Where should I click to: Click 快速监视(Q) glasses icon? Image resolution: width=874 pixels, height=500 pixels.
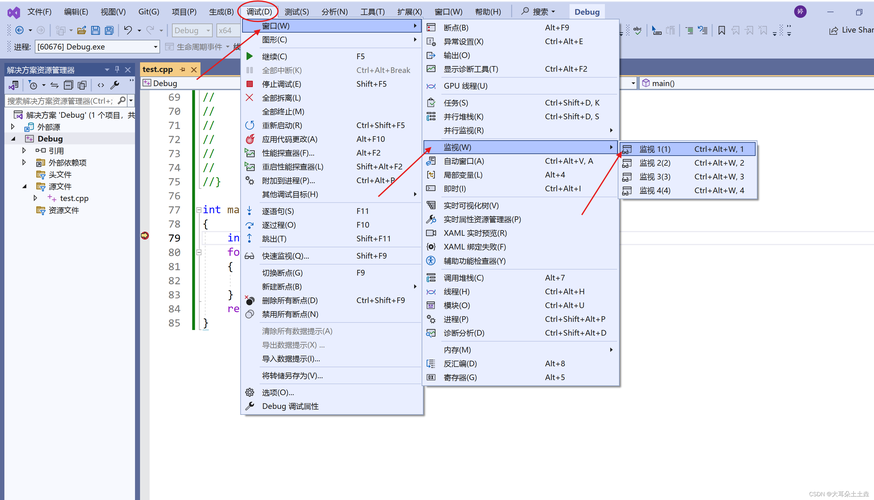pyautogui.click(x=250, y=256)
